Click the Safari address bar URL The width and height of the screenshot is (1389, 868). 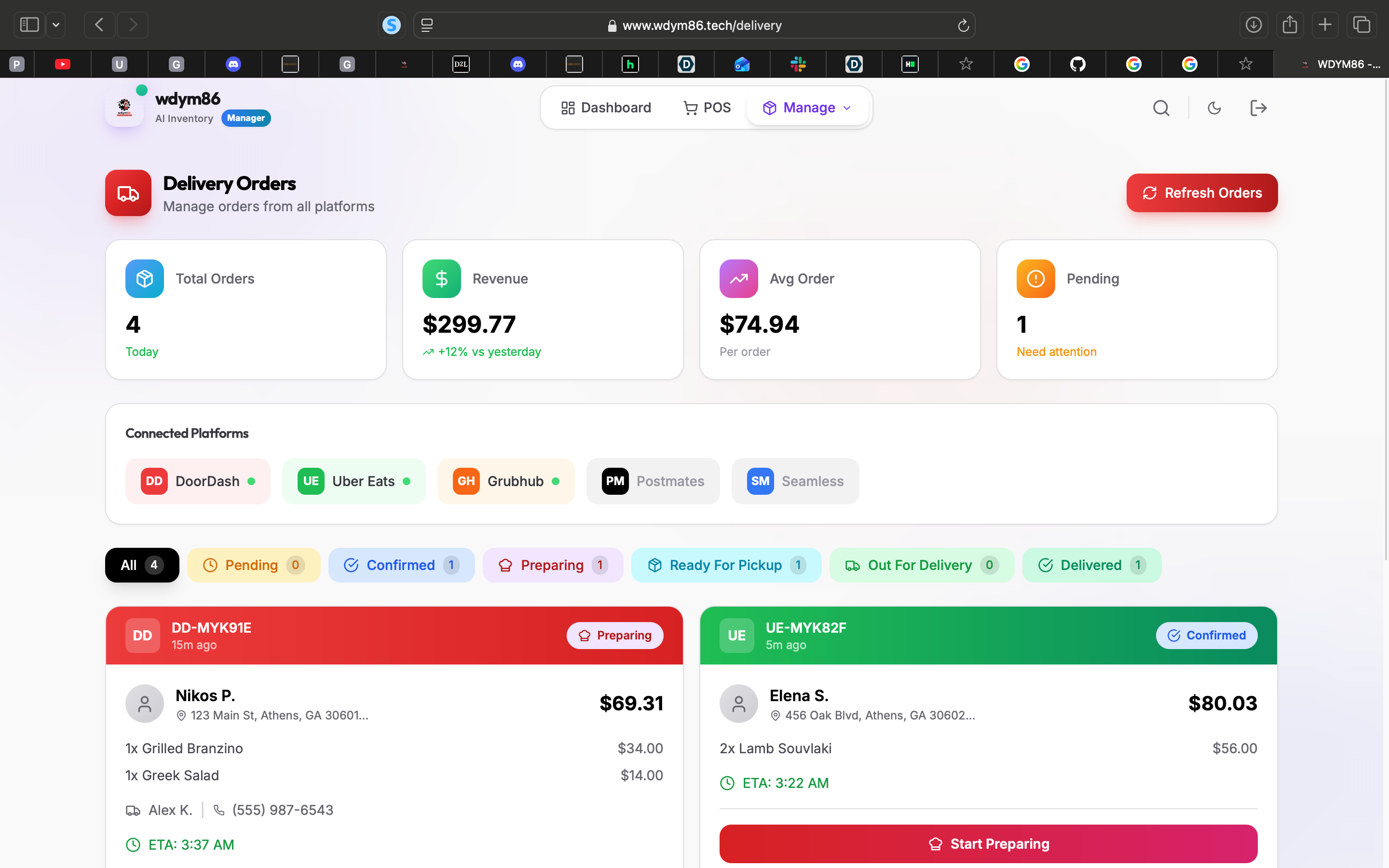[701, 25]
